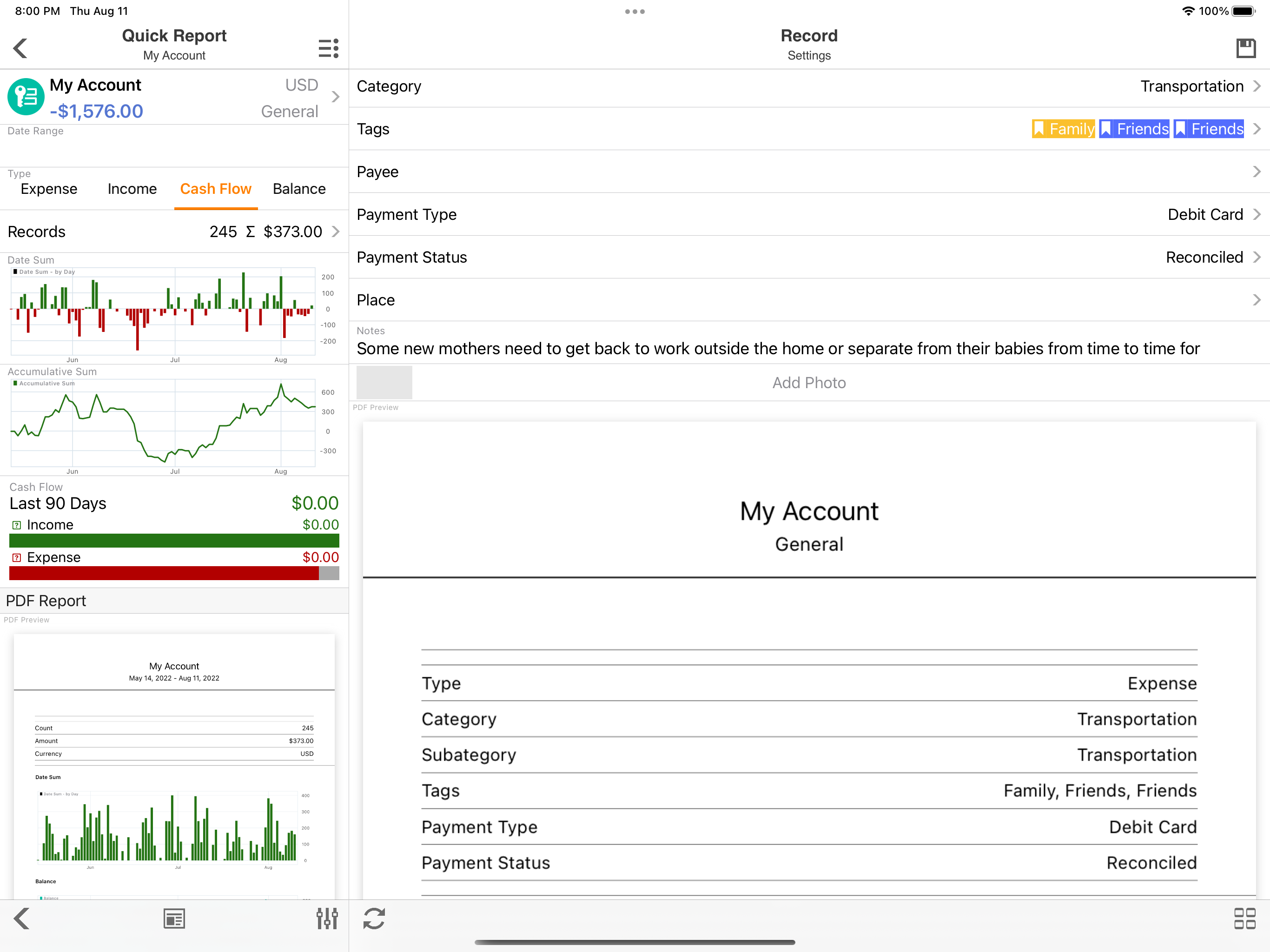The height and width of the screenshot is (952, 1270).
Task: Toggle the Expense question-mark checkbox
Action: coord(17,557)
